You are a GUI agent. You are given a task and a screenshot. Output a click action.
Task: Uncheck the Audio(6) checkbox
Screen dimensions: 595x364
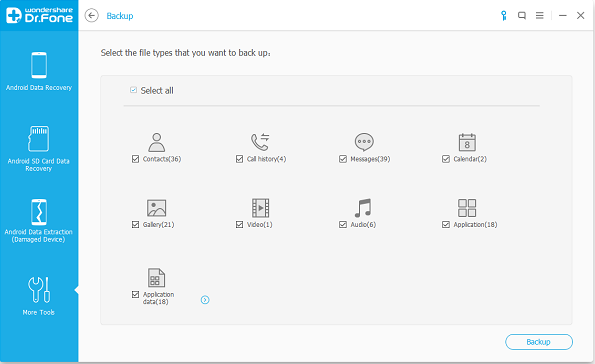343,225
